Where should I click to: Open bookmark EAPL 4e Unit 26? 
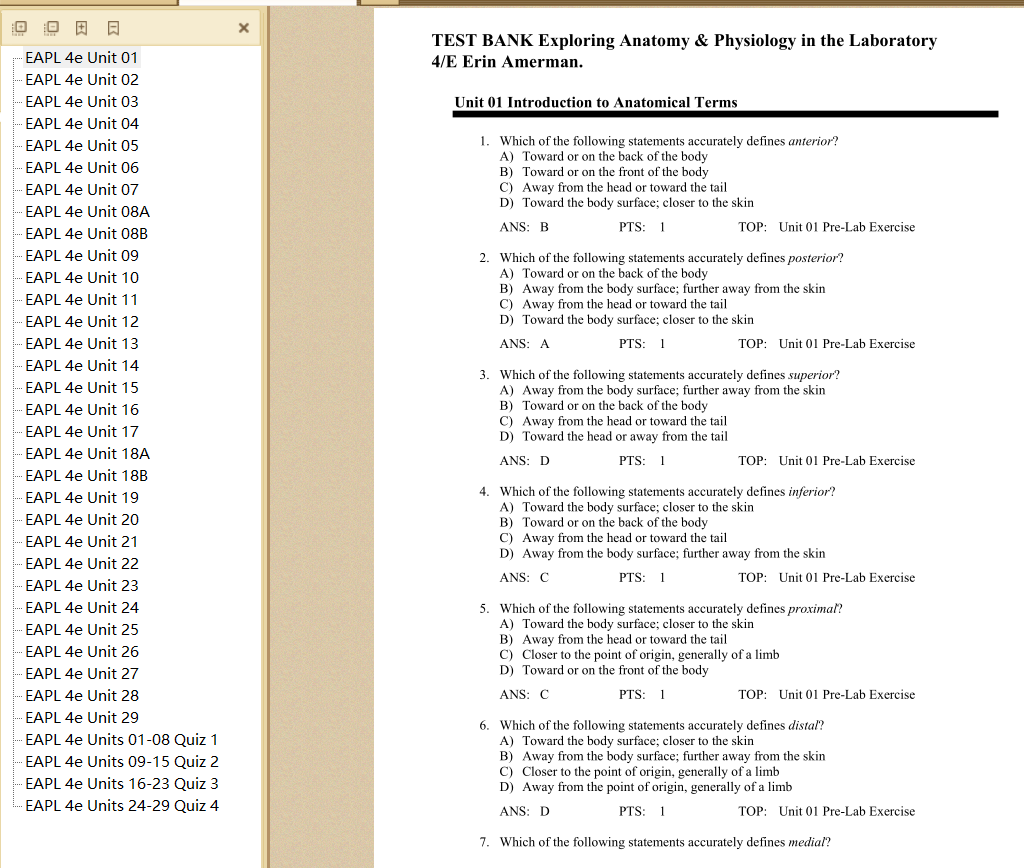pos(82,651)
